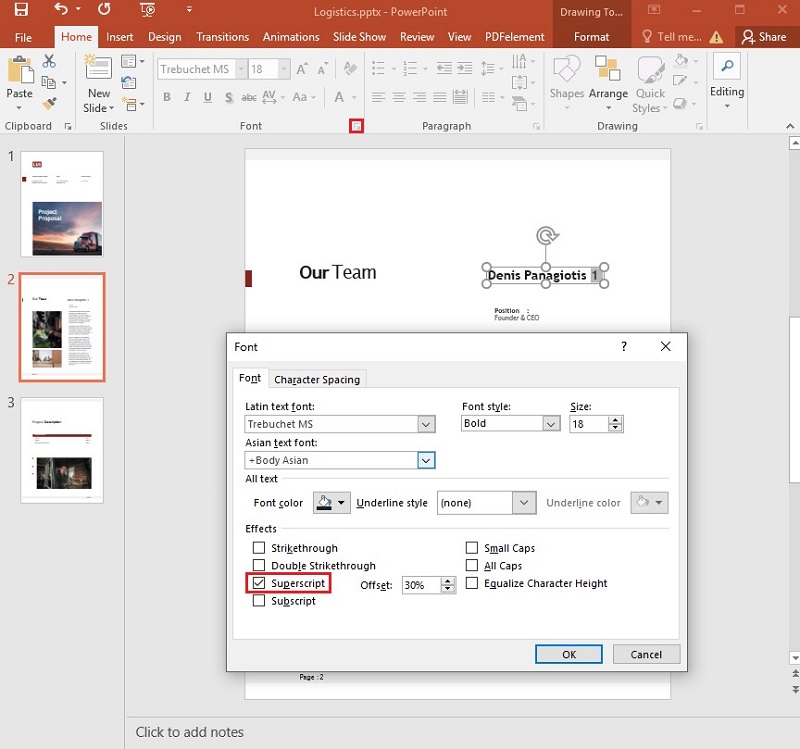
Task: Click the Share button
Action: 764,37
